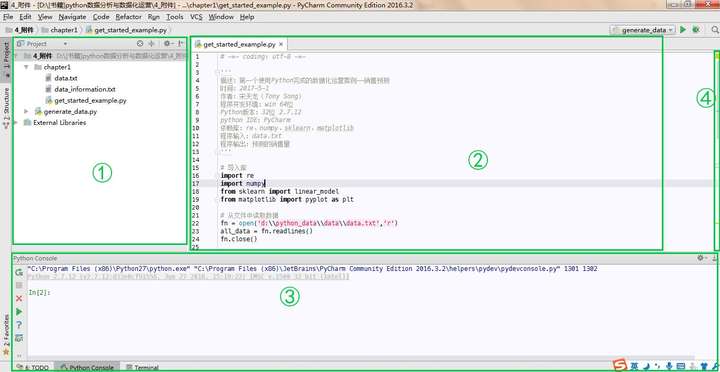Click the Sogou input method tray icon
Screen dimensions: 720x372
[620, 365]
